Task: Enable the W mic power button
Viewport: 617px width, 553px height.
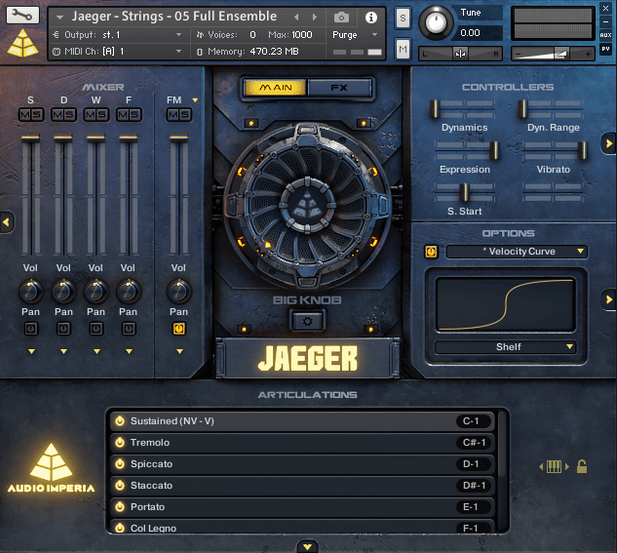Action: click(x=96, y=328)
